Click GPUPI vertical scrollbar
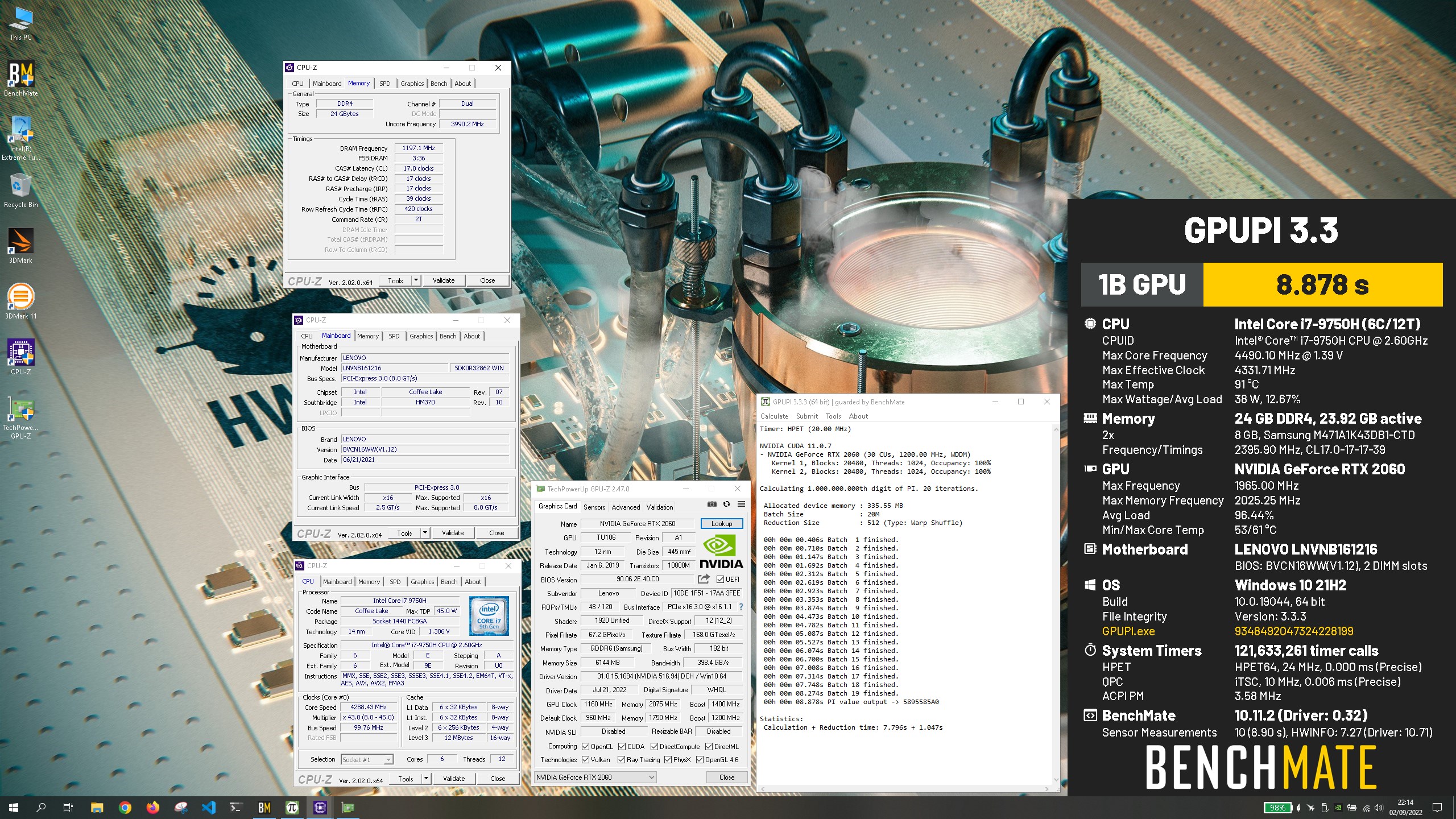This screenshot has height=819, width=1456. [1056, 603]
